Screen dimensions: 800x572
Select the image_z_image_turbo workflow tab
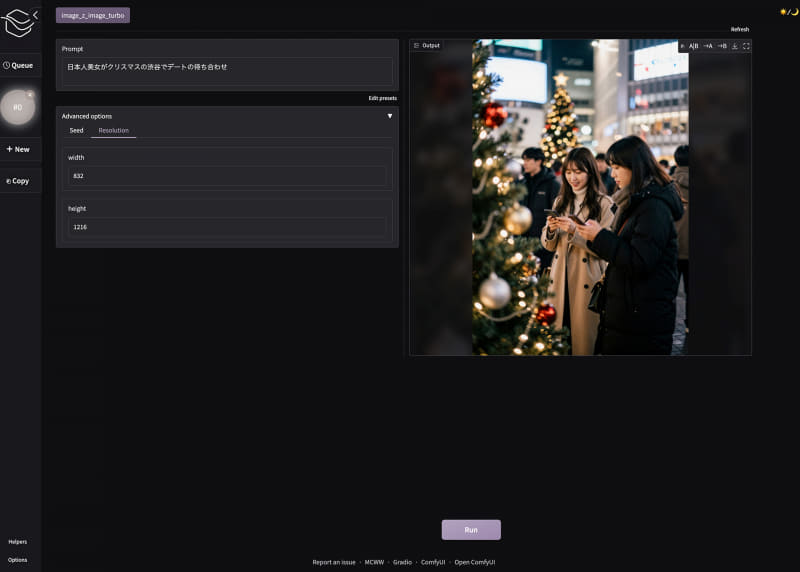[93, 15]
